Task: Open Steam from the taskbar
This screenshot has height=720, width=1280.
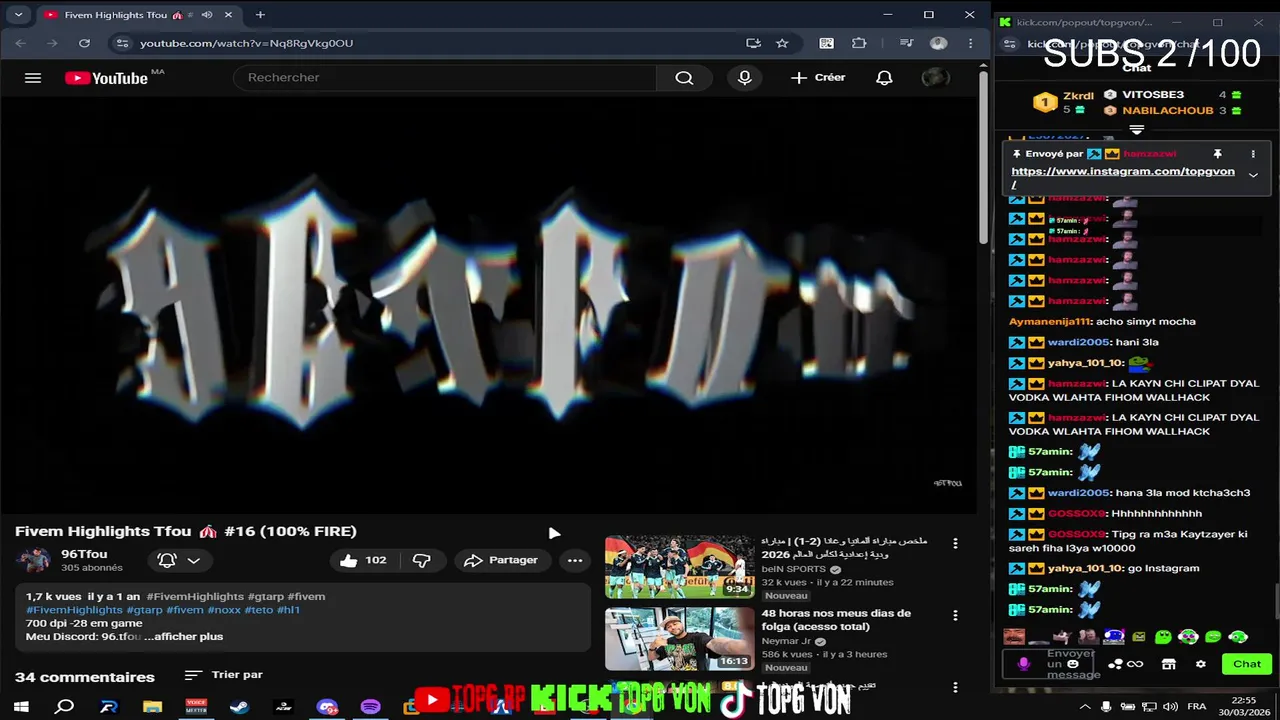Action: click(x=240, y=706)
